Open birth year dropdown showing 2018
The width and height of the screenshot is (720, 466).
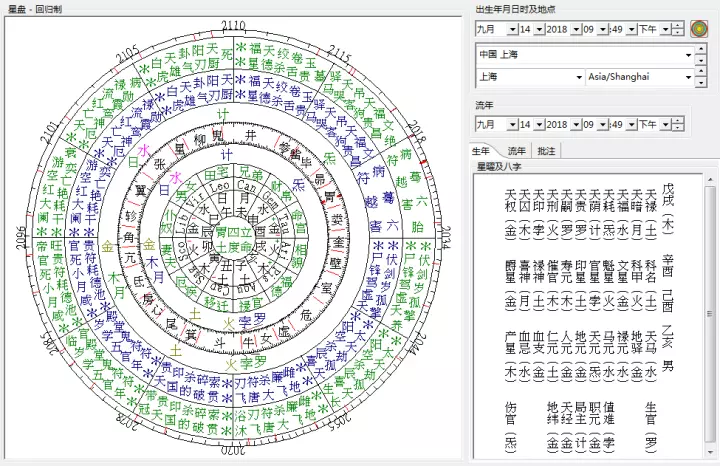[x=576, y=30]
